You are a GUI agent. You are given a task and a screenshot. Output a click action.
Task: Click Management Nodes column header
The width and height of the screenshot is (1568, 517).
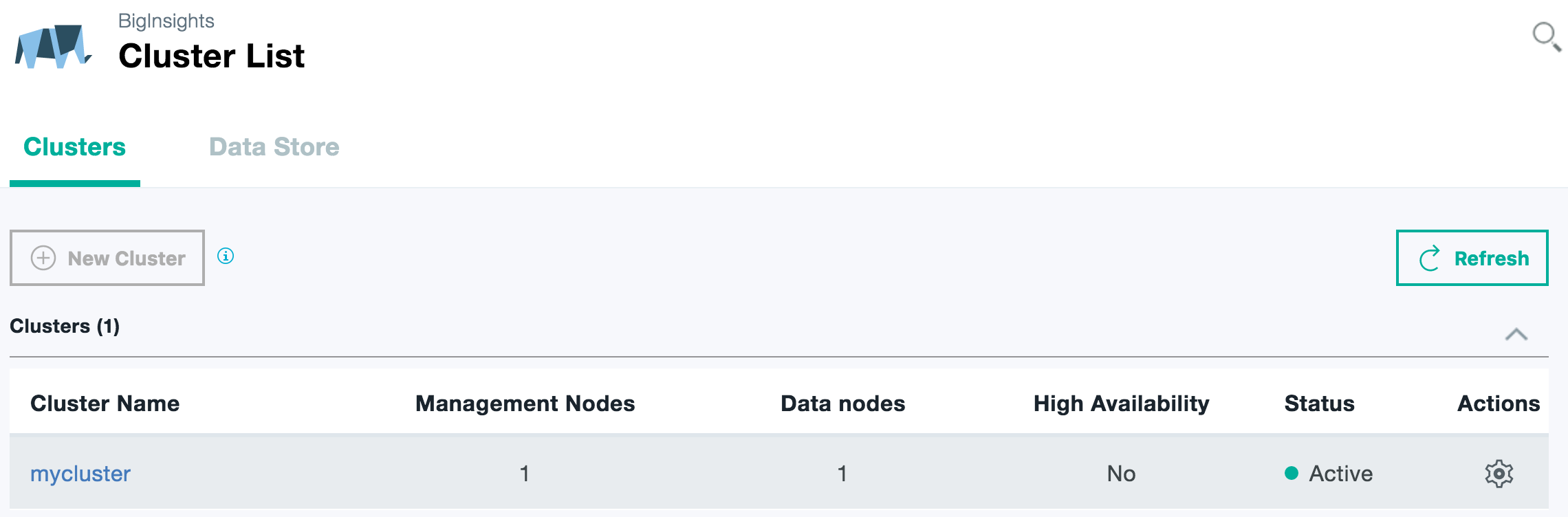pos(525,404)
